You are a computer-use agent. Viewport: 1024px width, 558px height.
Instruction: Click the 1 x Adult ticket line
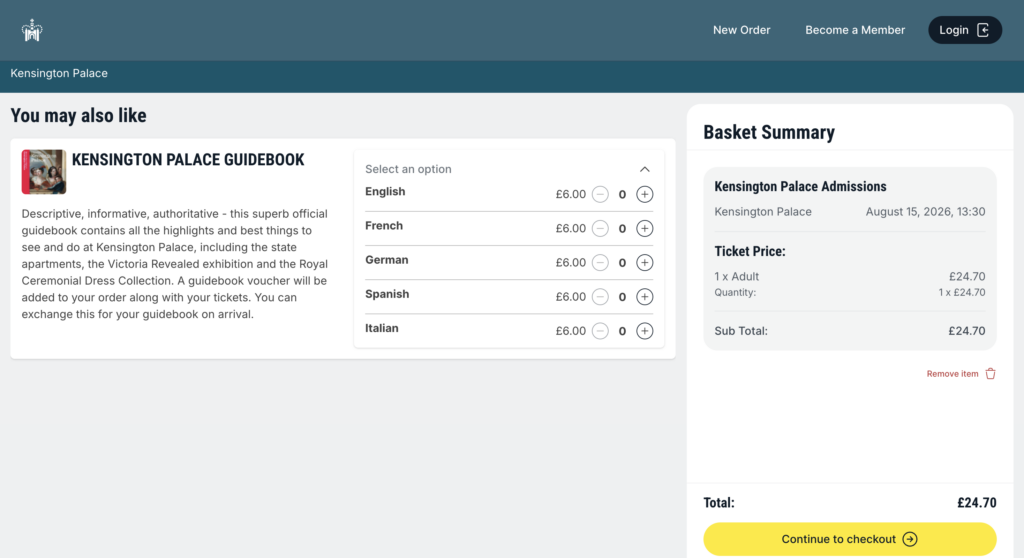737,276
